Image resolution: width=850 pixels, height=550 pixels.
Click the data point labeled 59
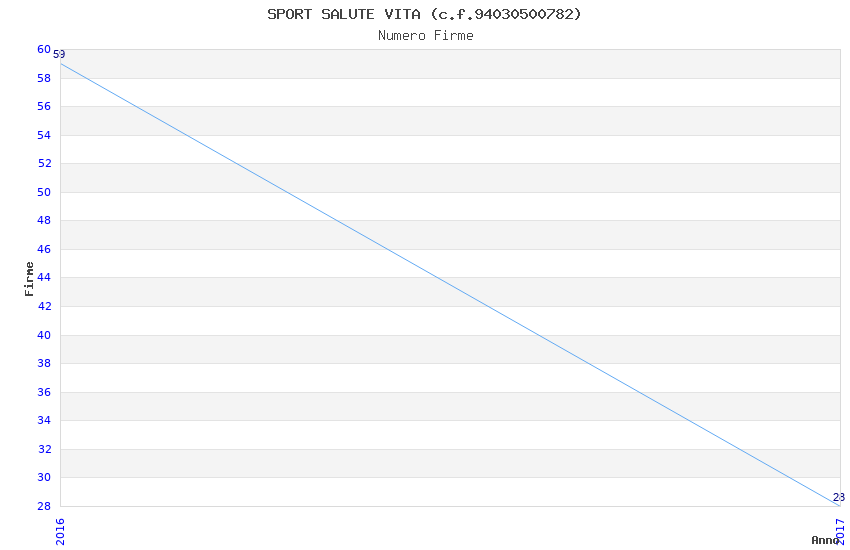[59, 55]
